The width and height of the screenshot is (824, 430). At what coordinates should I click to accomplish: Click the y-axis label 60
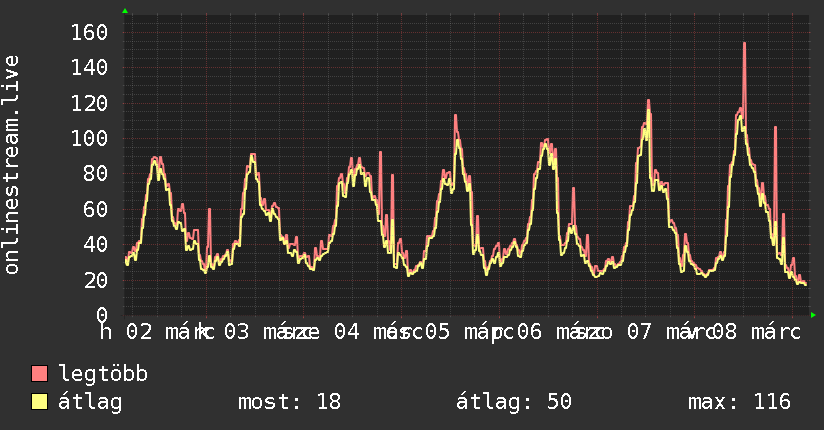pos(96,209)
